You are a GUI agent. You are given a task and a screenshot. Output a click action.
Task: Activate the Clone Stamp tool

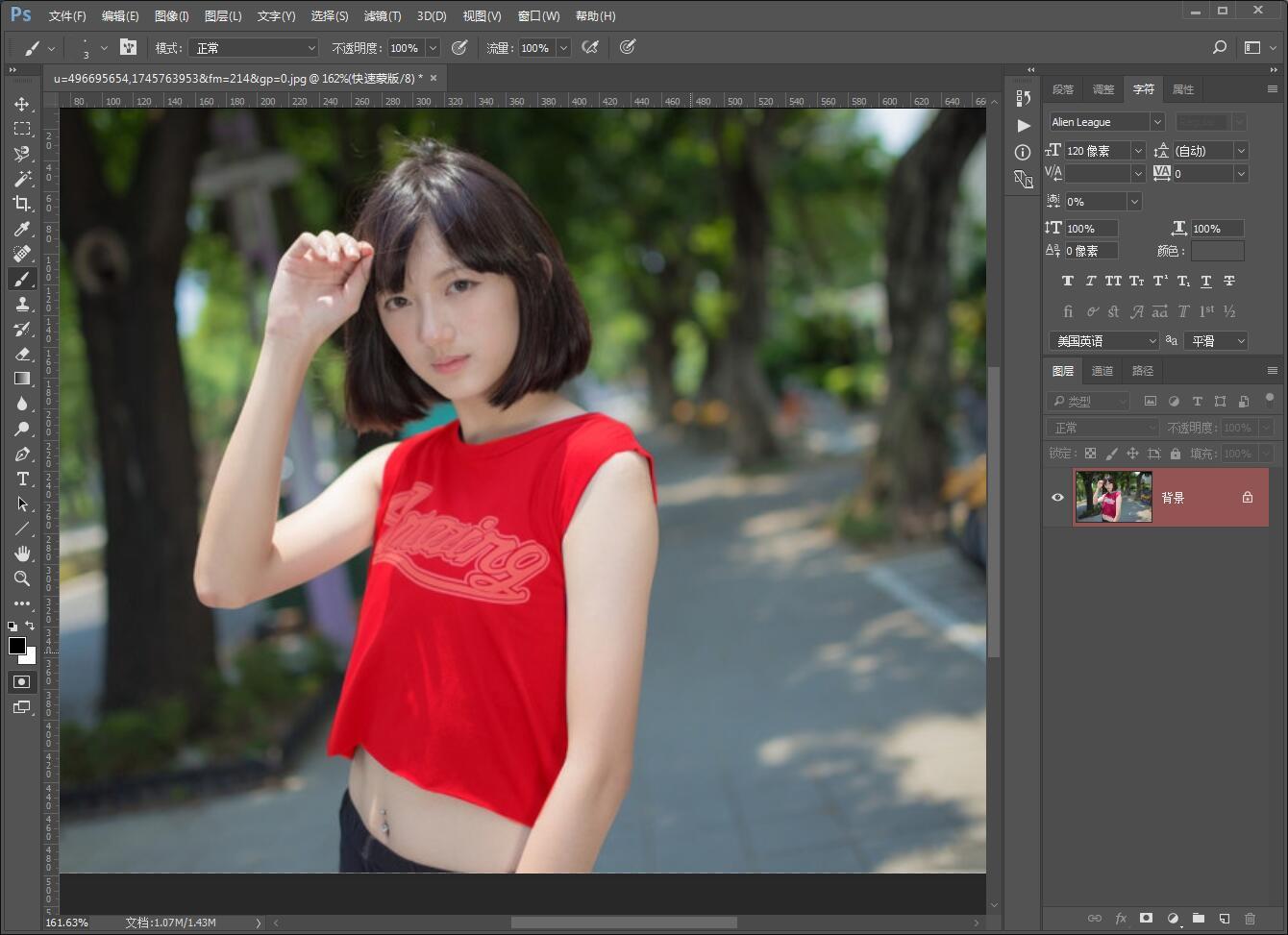coord(21,304)
